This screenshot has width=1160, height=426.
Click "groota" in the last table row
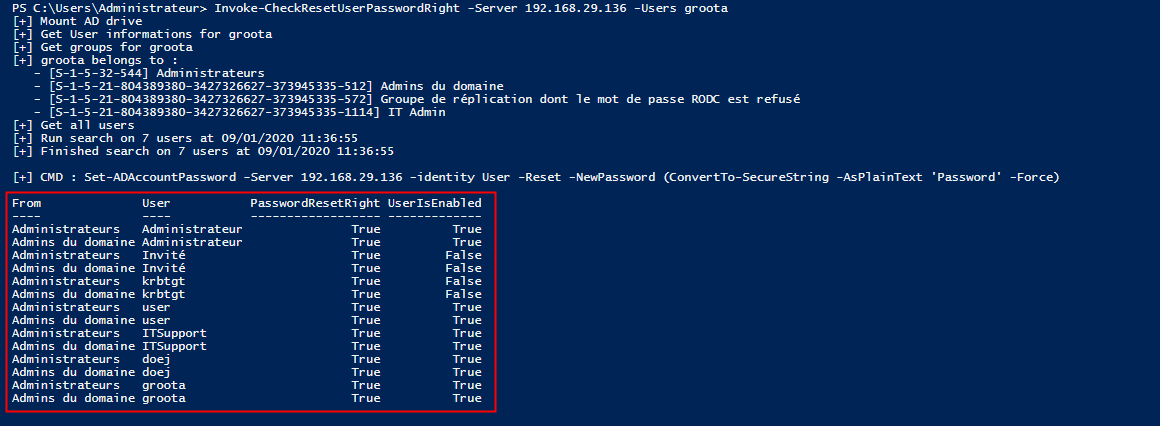point(163,398)
